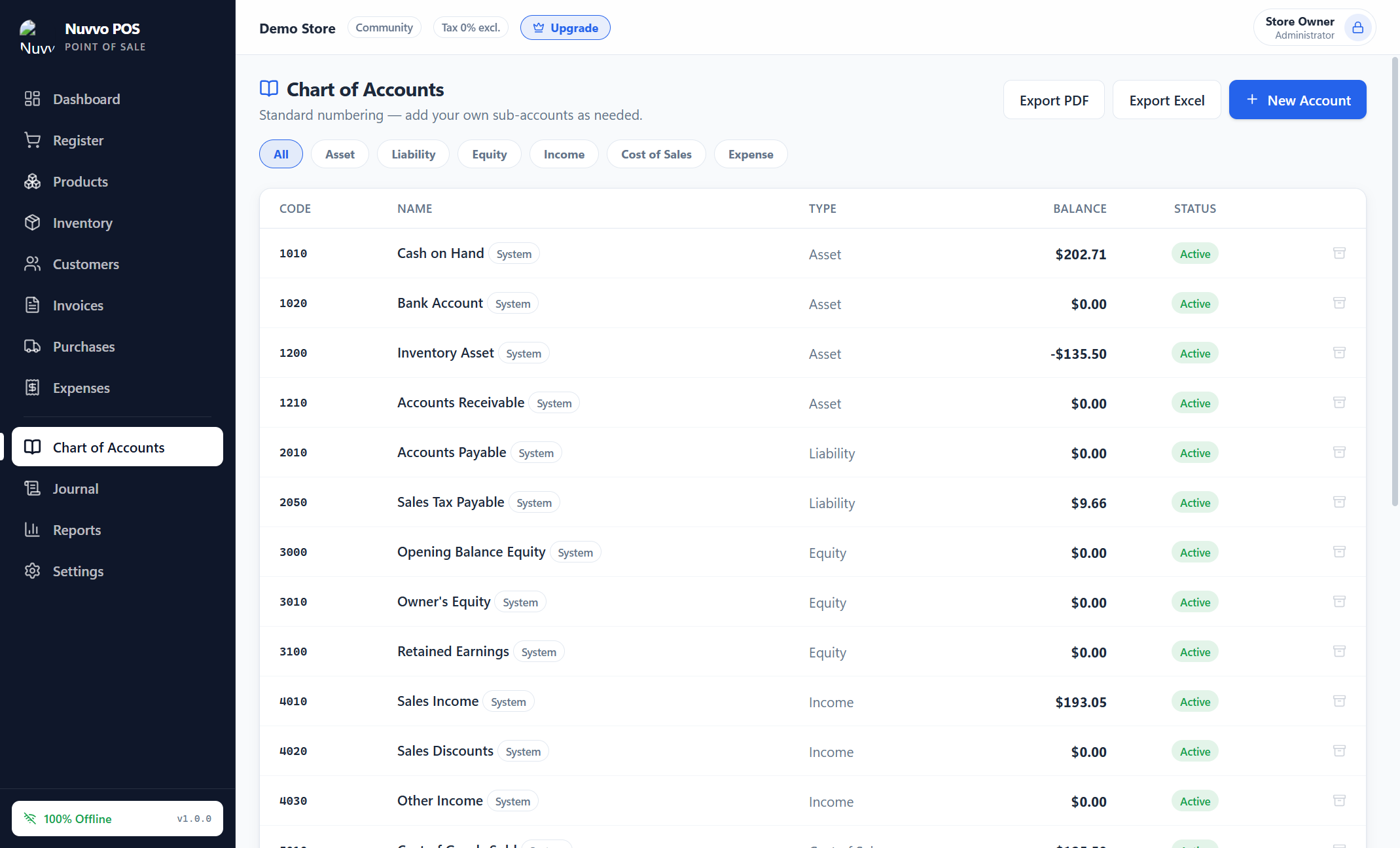The height and width of the screenshot is (848, 1400).
Task: Click the v1.0.0 version label
Action: click(194, 819)
